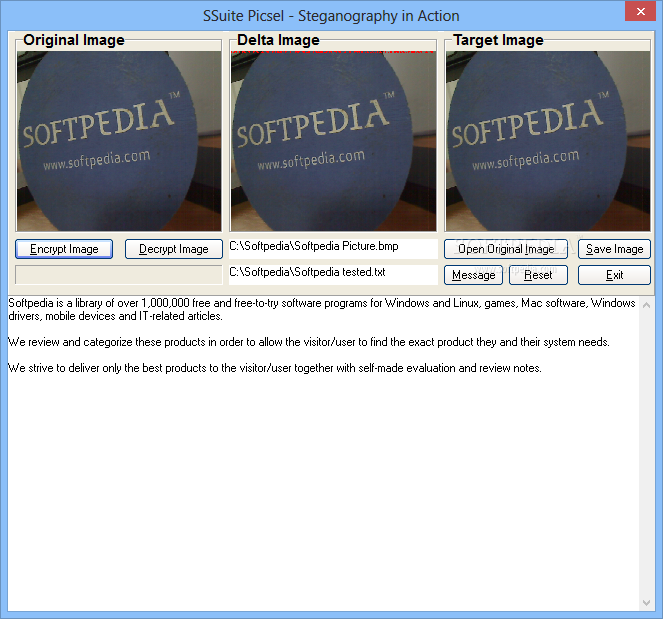Click the Message button
The height and width of the screenshot is (619, 663).
click(473, 275)
